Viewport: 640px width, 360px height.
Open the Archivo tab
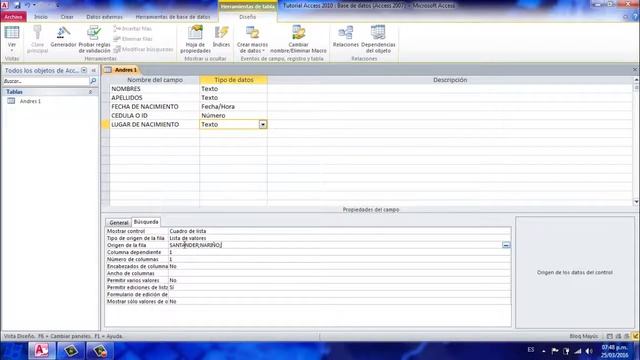pos(13,17)
